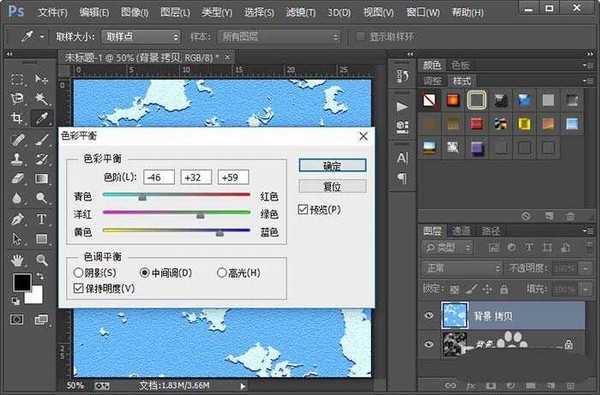Select the Rectangle shape tool
600x395 pixels.
click(41, 239)
